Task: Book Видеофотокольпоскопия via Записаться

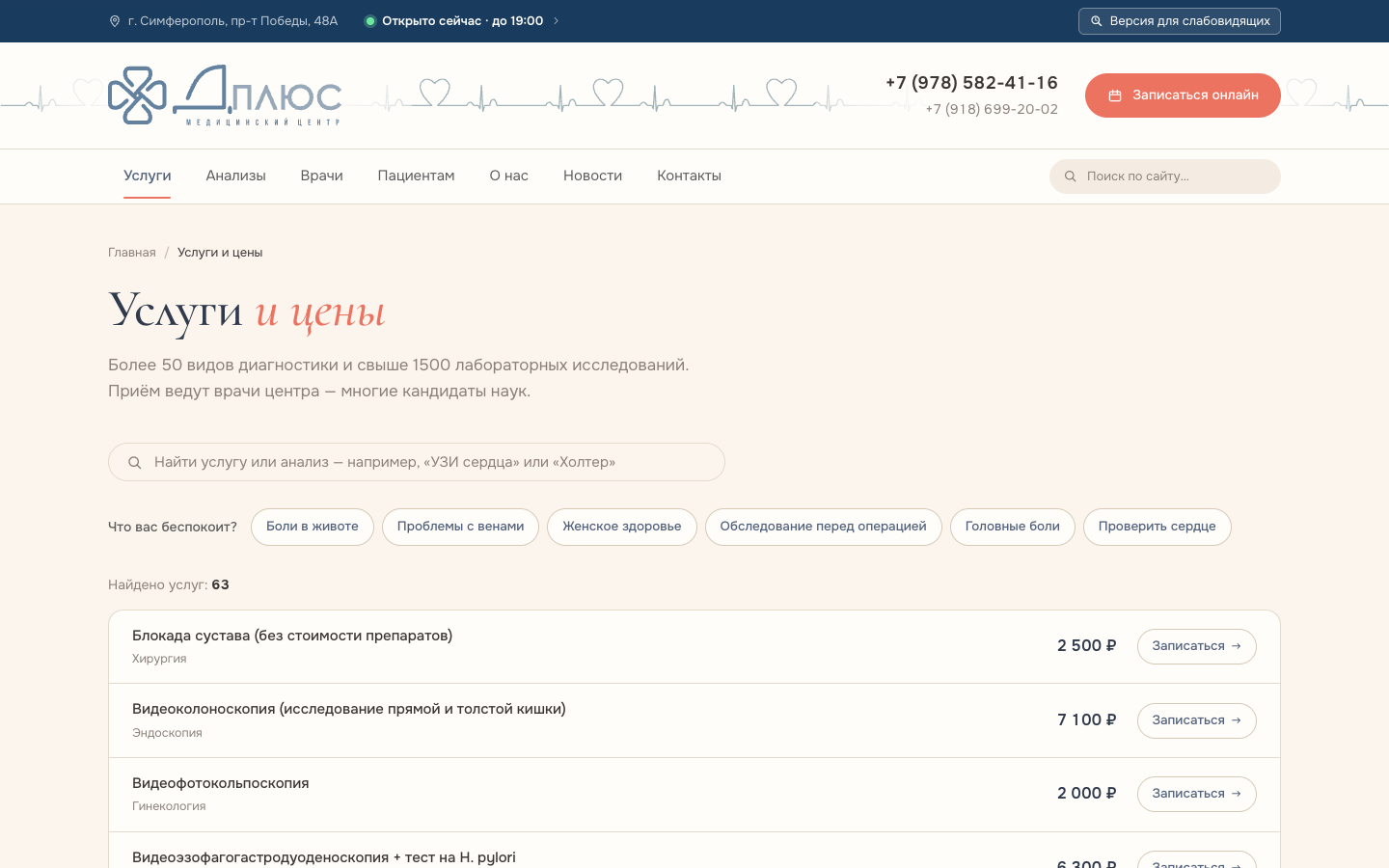Action: pos(1196,794)
